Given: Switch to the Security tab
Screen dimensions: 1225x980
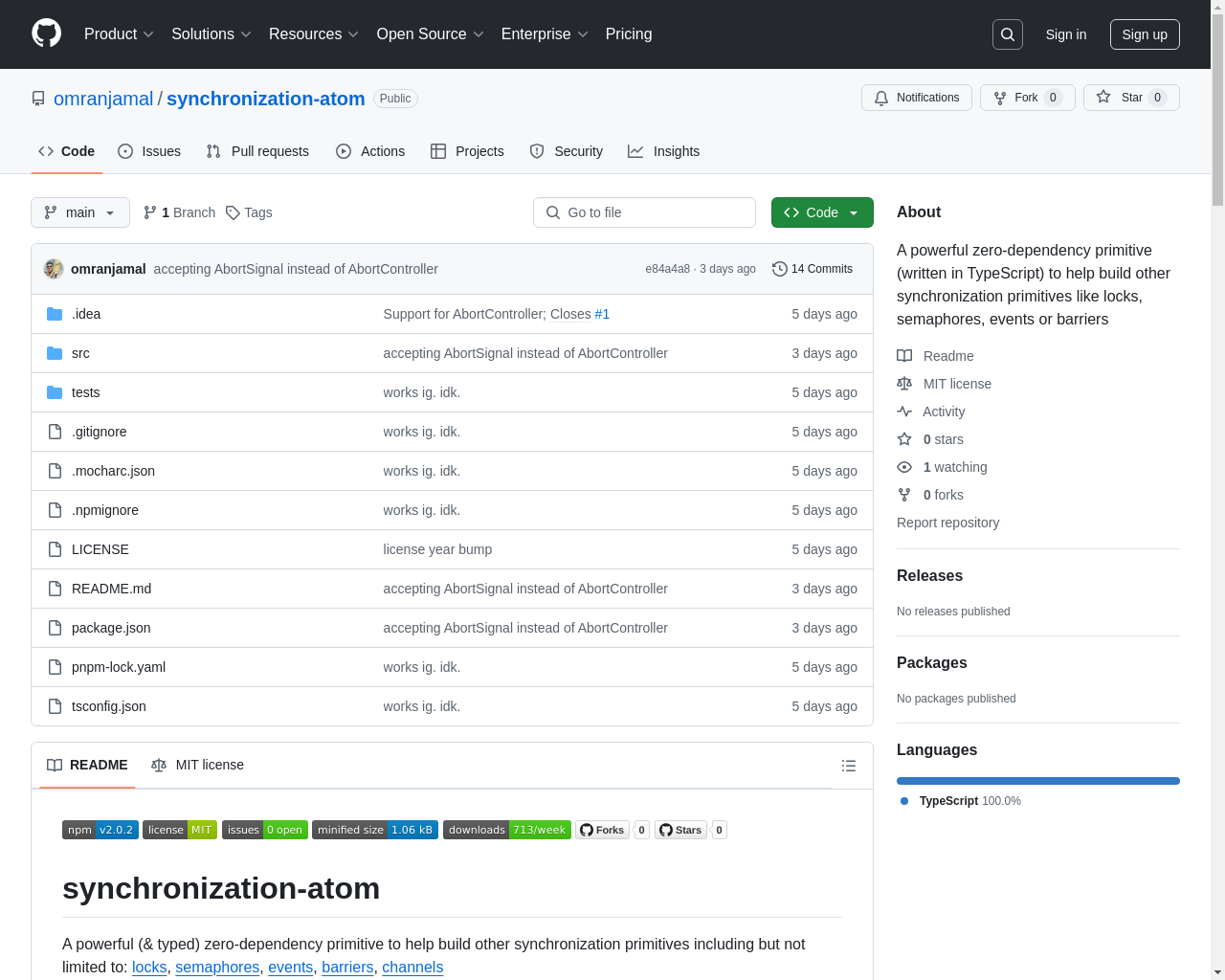Looking at the screenshot, I should click(x=567, y=151).
